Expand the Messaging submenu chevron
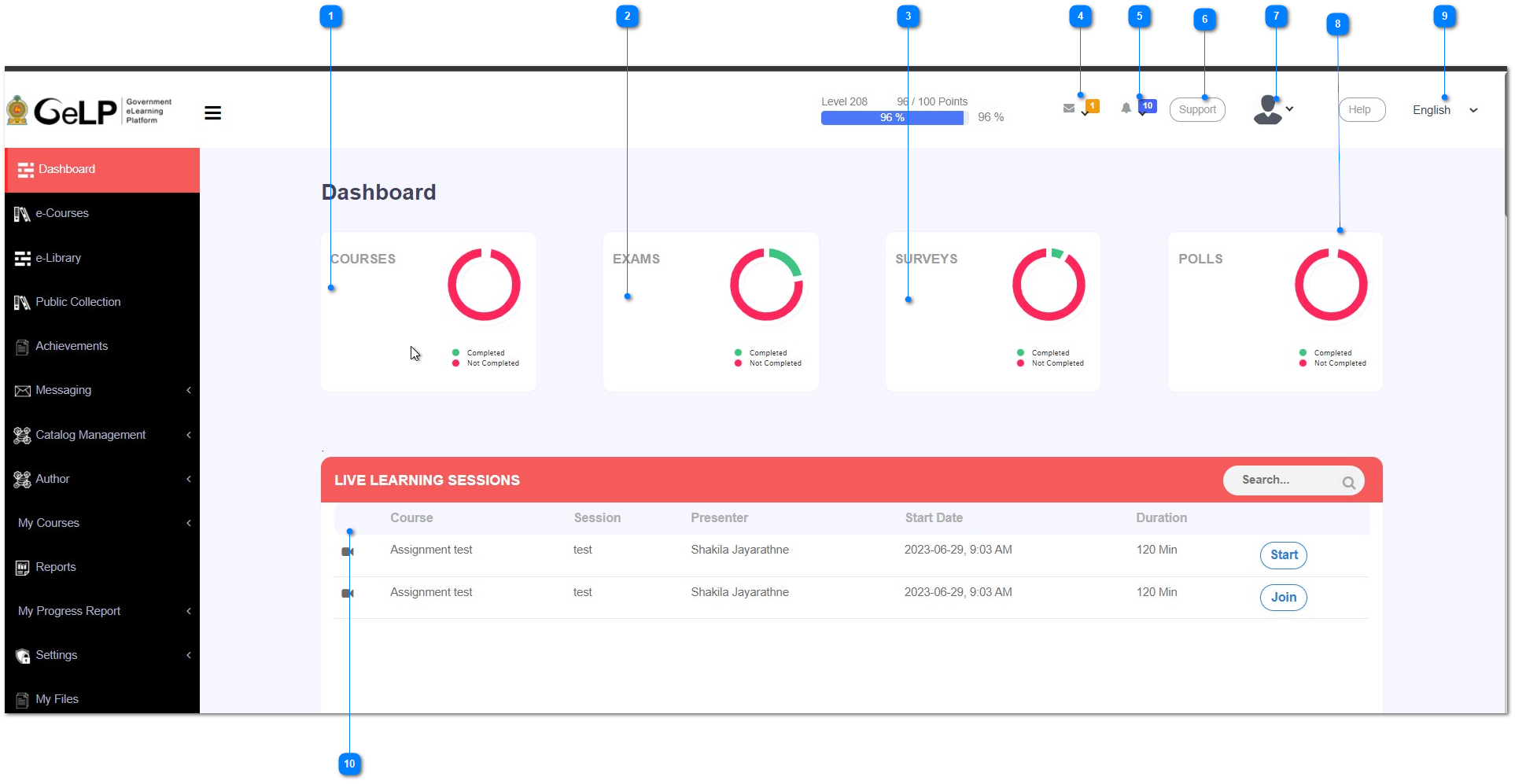Image resolution: width=1515 pixels, height=784 pixels. tap(189, 391)
